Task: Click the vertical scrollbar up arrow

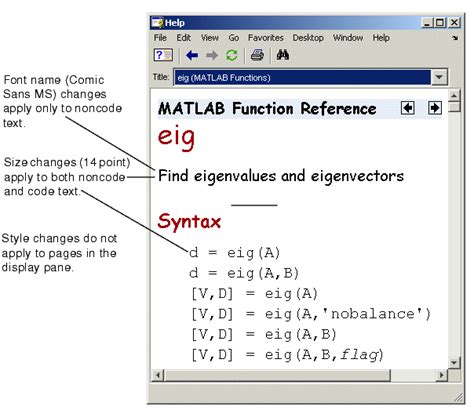Action: [454, 96]
